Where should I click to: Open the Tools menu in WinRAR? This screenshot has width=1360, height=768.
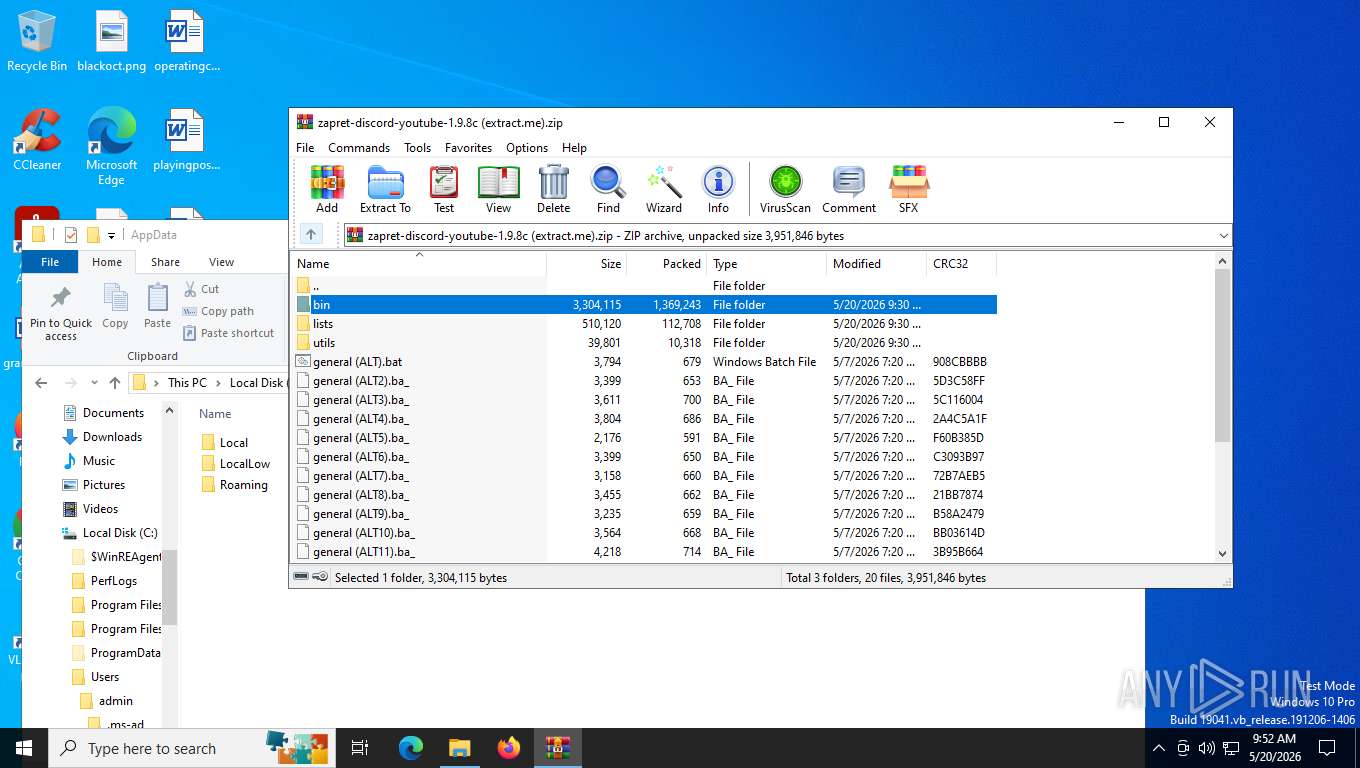pos(417,147)
